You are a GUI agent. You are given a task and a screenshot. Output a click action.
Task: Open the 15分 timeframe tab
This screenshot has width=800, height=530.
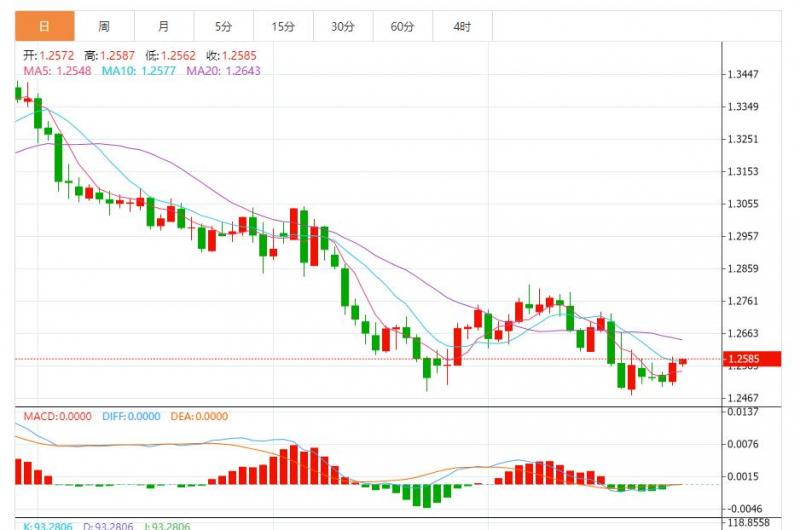(x=283, y=26)
